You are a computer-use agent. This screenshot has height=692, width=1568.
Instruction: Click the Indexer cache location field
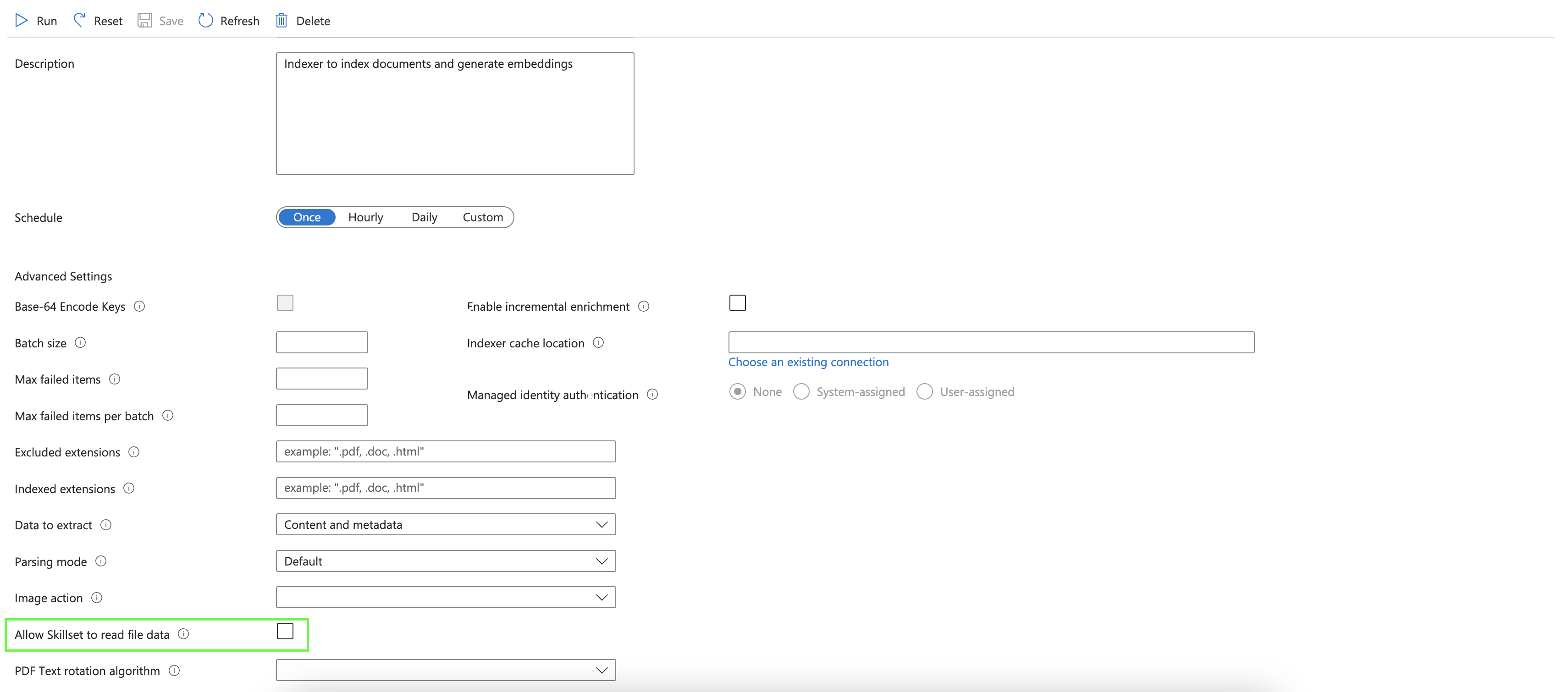[990, 342]
